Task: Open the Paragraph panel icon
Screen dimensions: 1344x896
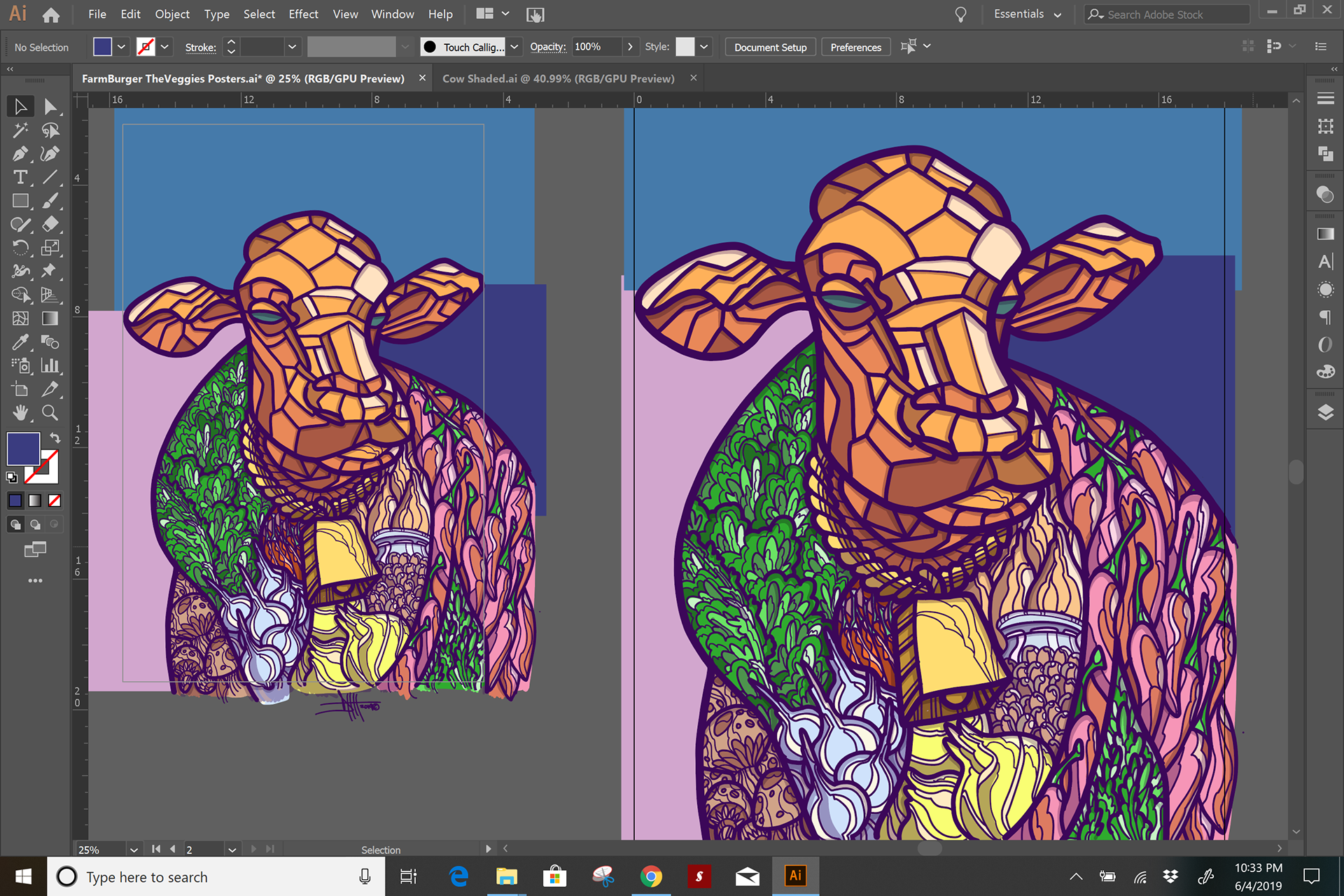Action: 1325,317
